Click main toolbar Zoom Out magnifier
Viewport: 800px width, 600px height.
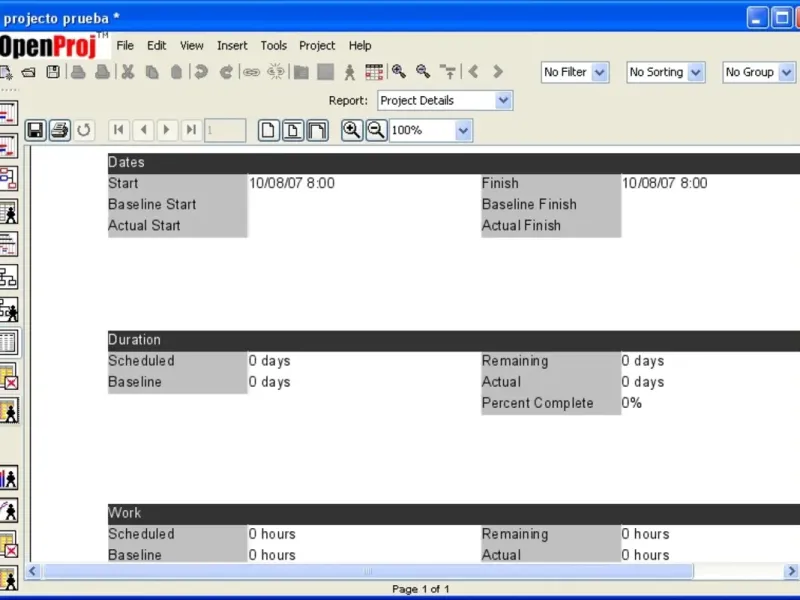point(423,71)
